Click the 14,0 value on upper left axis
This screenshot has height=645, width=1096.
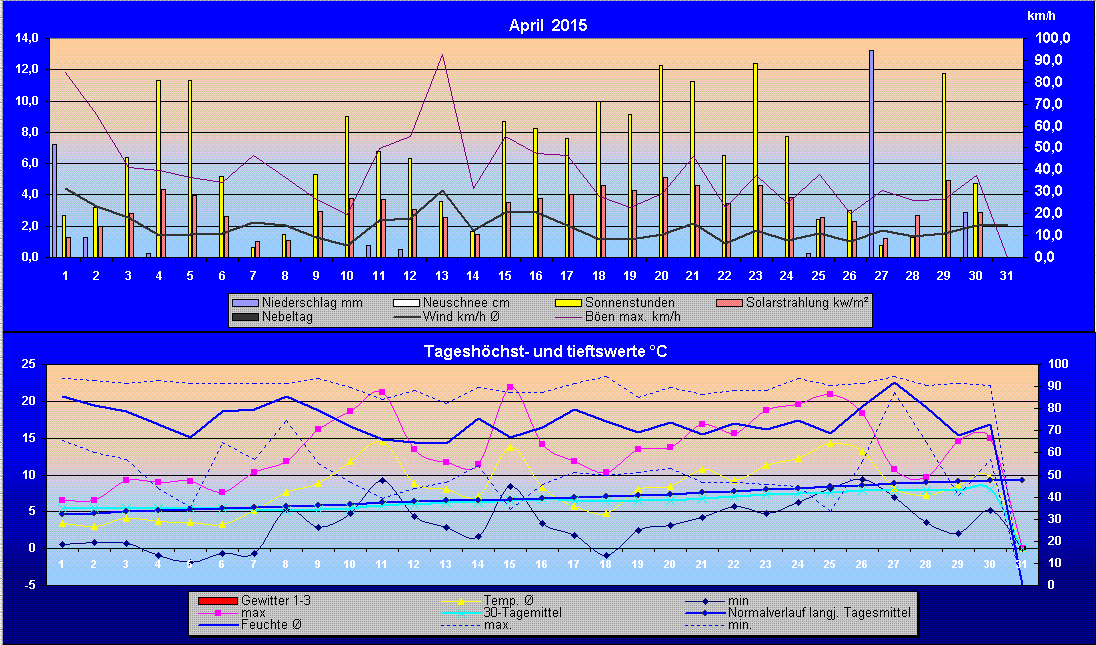point(25,38)
